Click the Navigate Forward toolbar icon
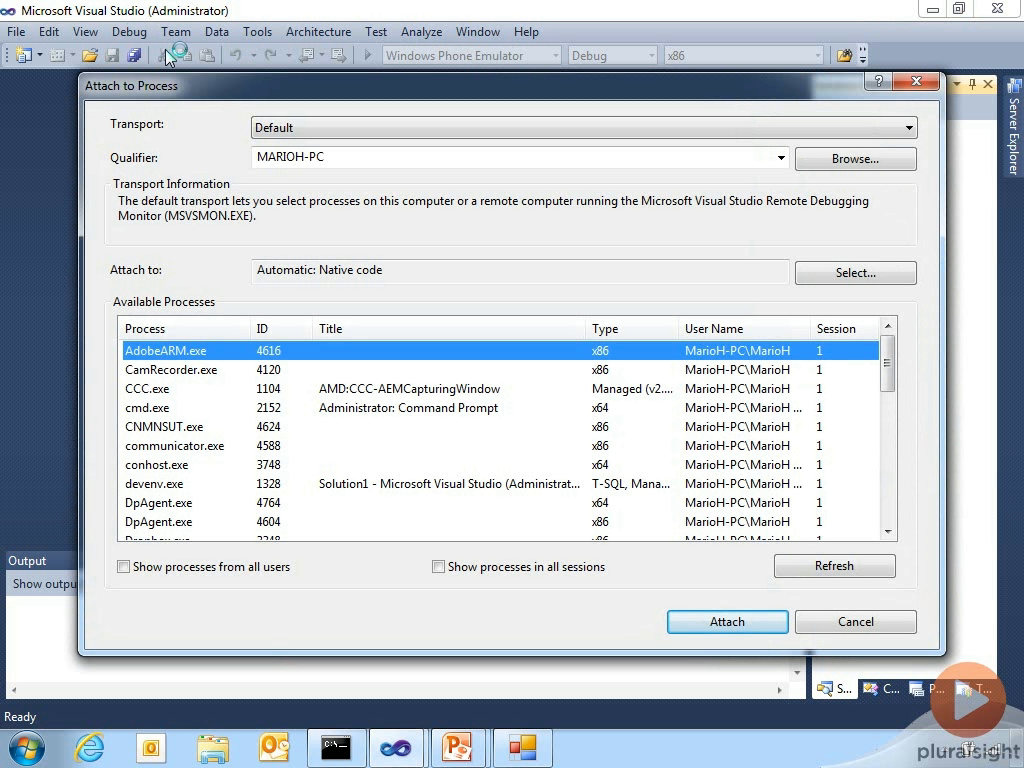This screenshot has height=768, width=1024. (x=338, y=56)
